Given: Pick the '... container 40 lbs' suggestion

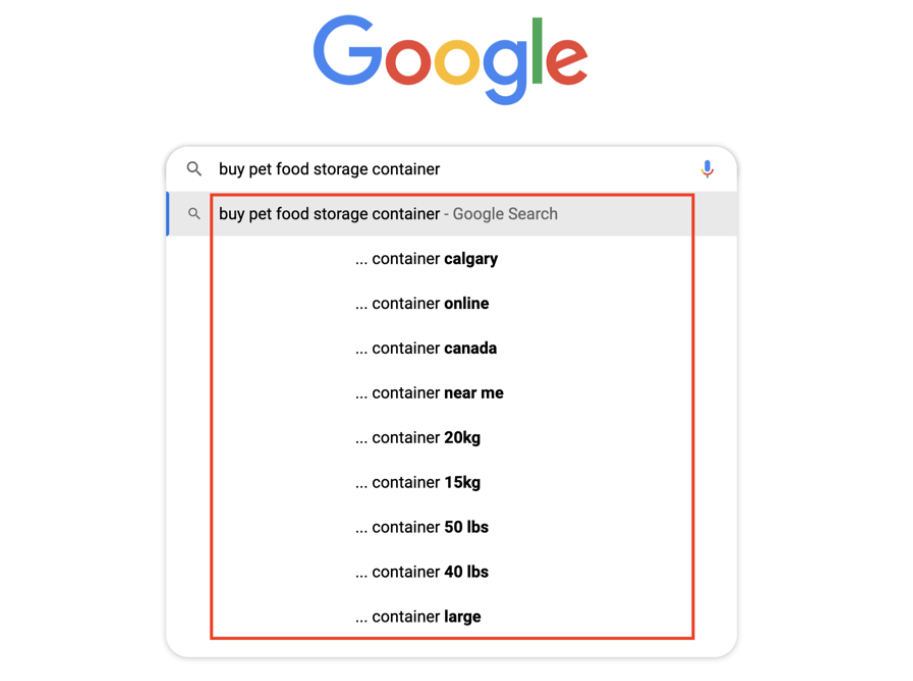Looking at the screenshot, I should point(422,572).
